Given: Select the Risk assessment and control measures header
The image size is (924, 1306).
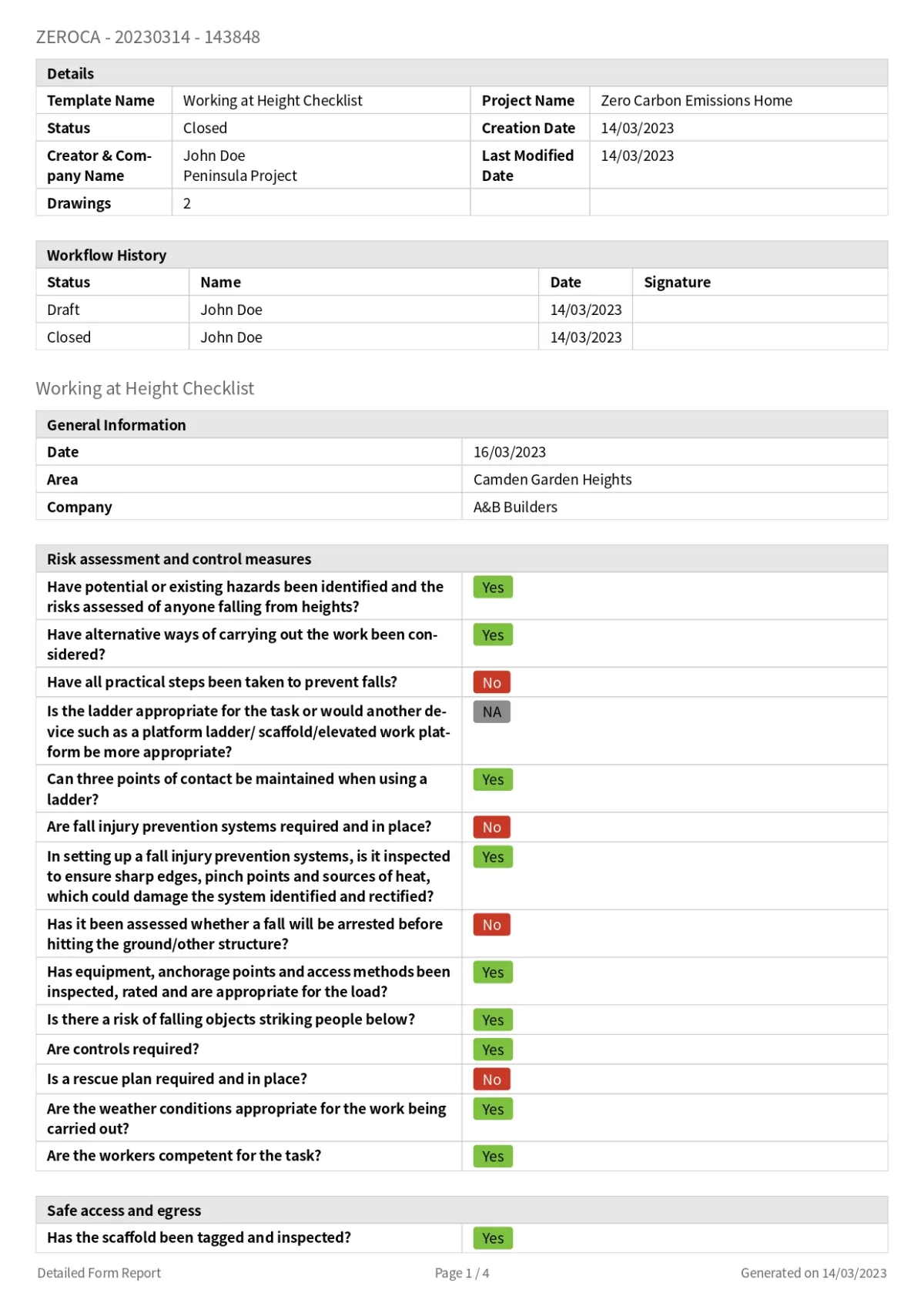Looking at the screenshot, I should (x=179, y=559).
